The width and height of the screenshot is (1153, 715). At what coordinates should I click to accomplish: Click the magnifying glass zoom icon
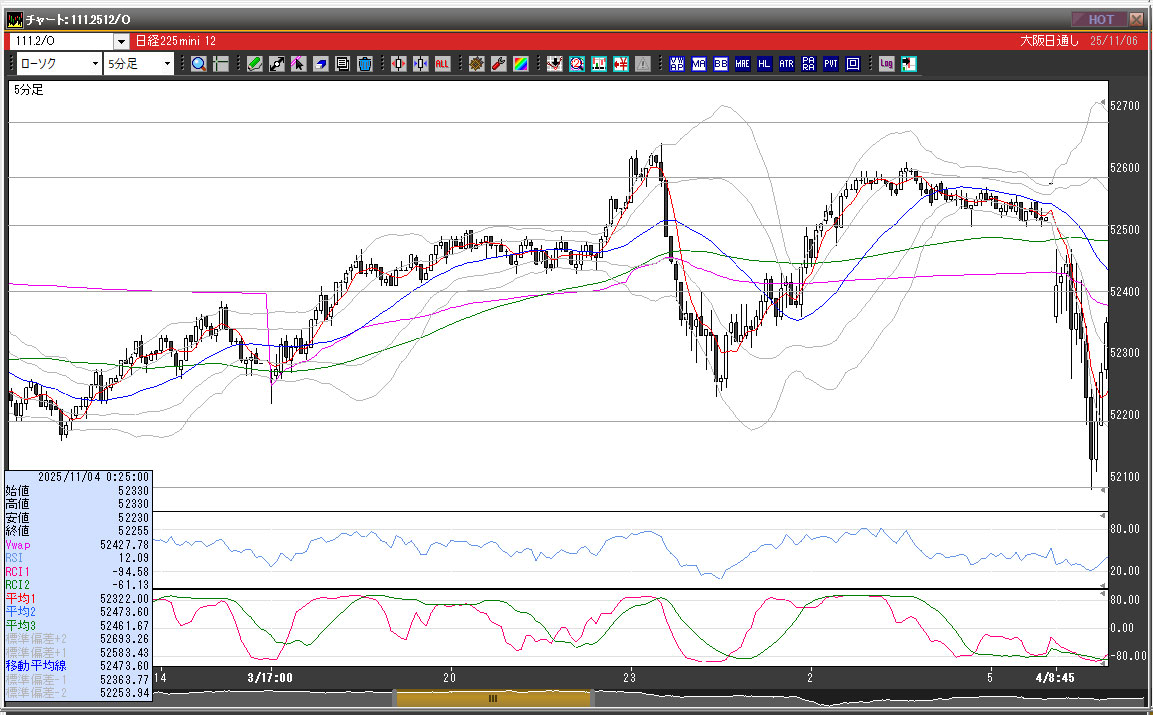(x=198, y=64)
